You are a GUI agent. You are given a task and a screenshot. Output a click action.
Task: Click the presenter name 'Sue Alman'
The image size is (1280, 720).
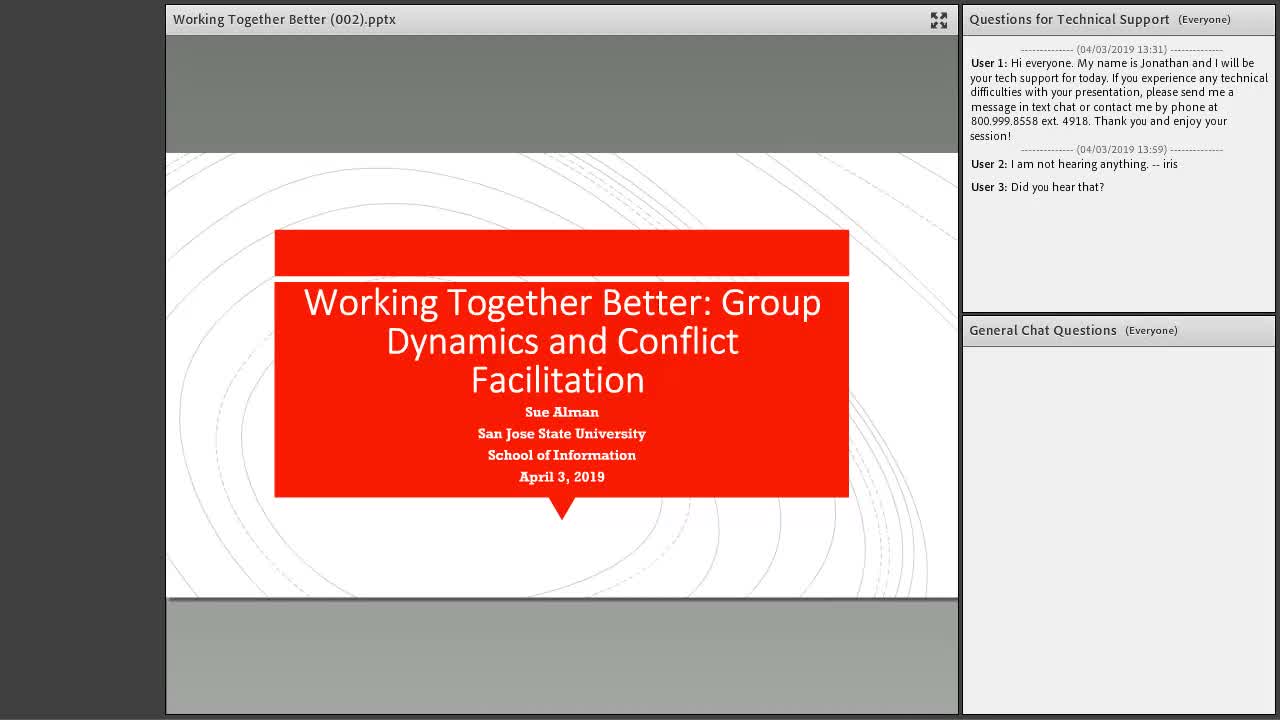562,412
